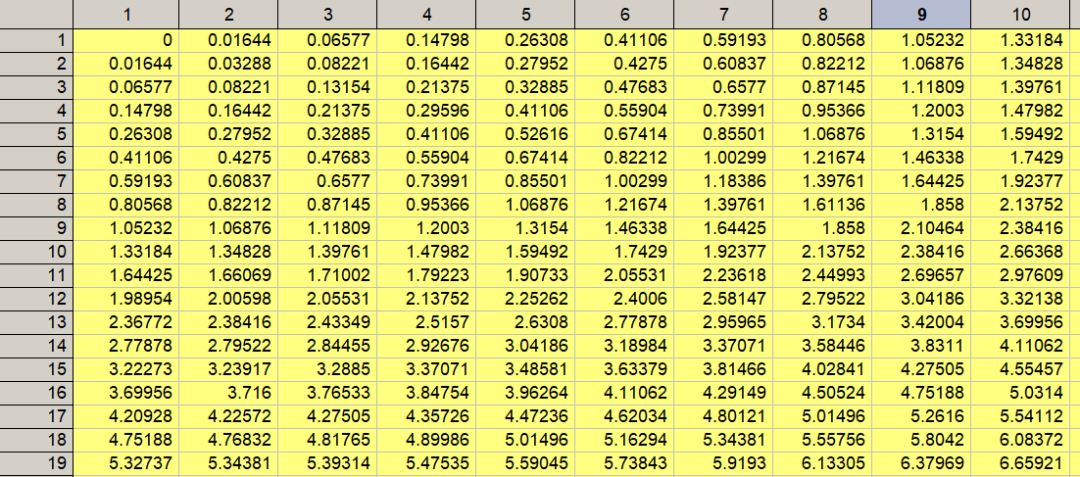
Task: Click cell 5.8042 in row 18
Action: coord(921,440)
